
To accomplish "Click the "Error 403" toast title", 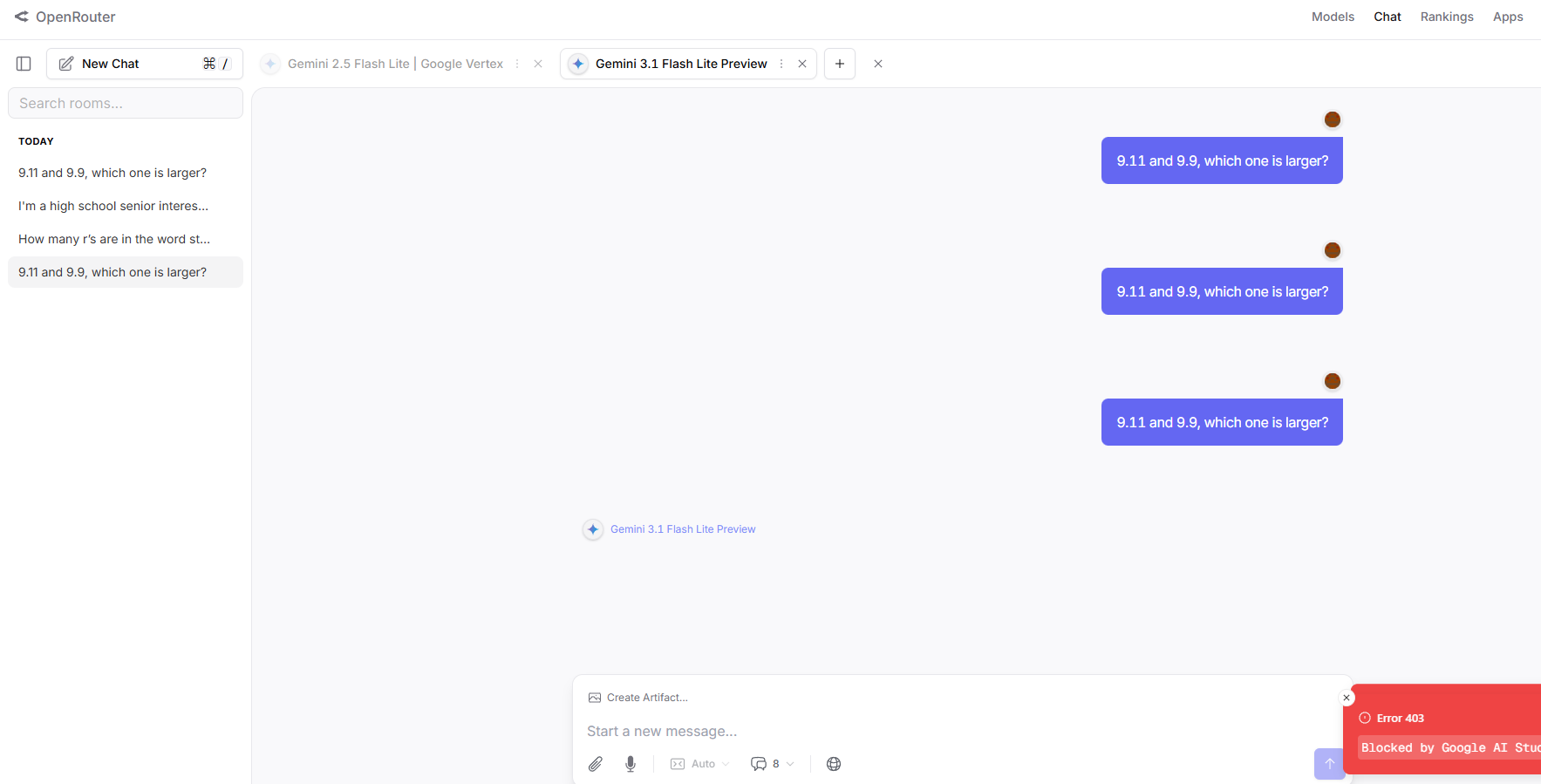I will coord(1401,719).
